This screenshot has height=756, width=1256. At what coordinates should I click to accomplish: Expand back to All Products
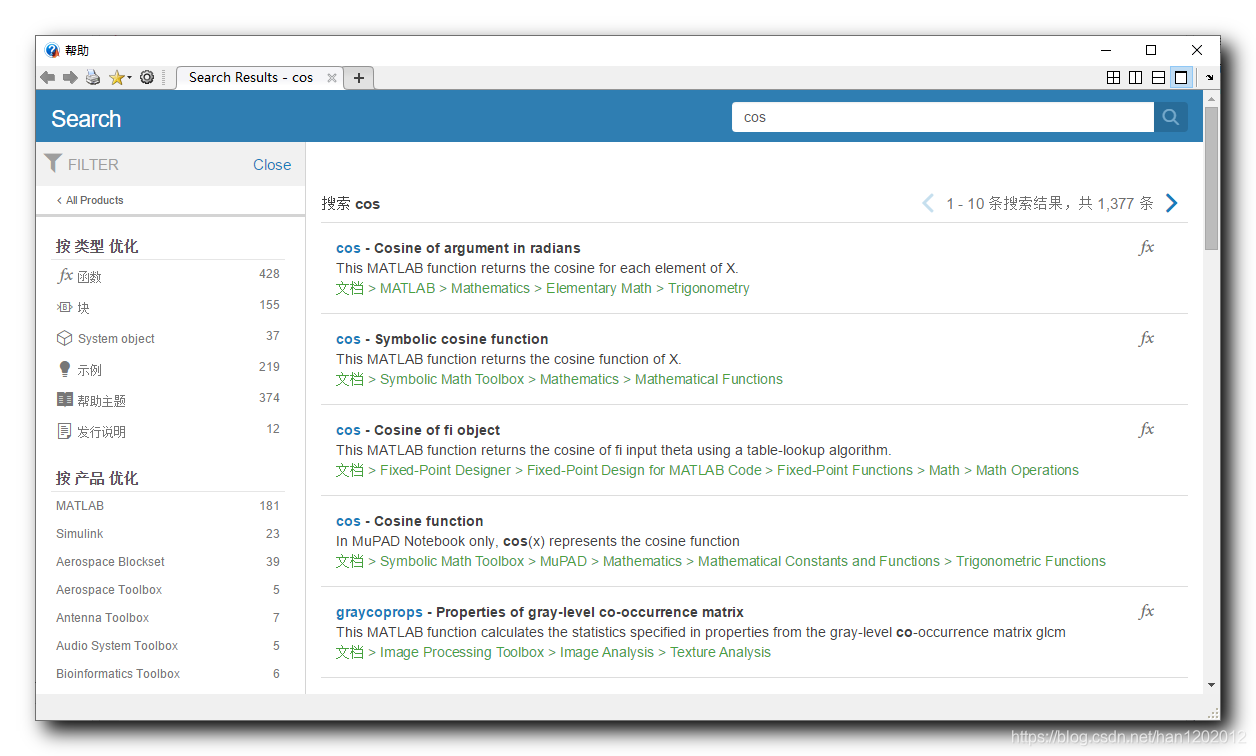pos(90,200)
